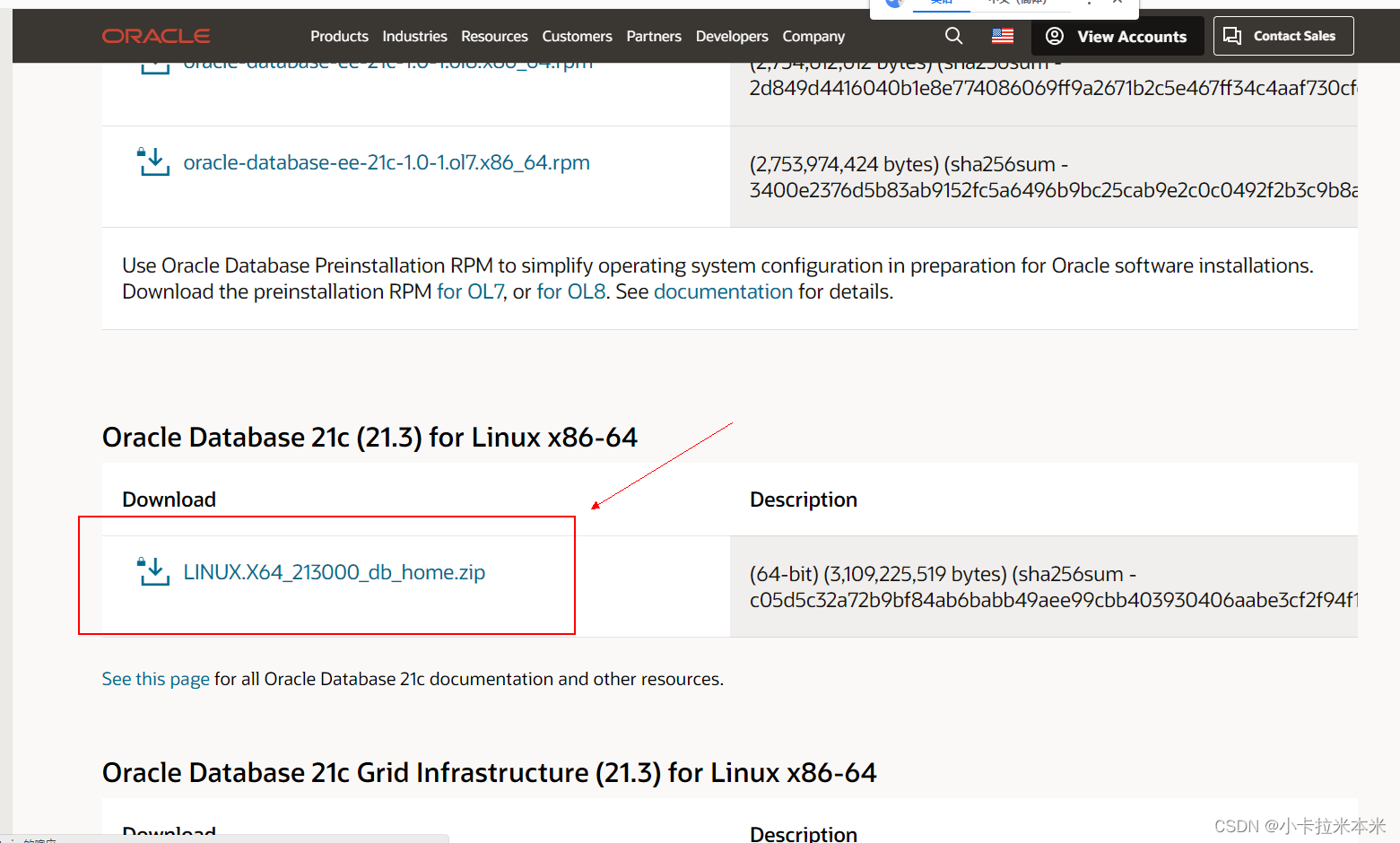
Task: Switch translation popup to 中文（简体）
Action: point(1020,3)
